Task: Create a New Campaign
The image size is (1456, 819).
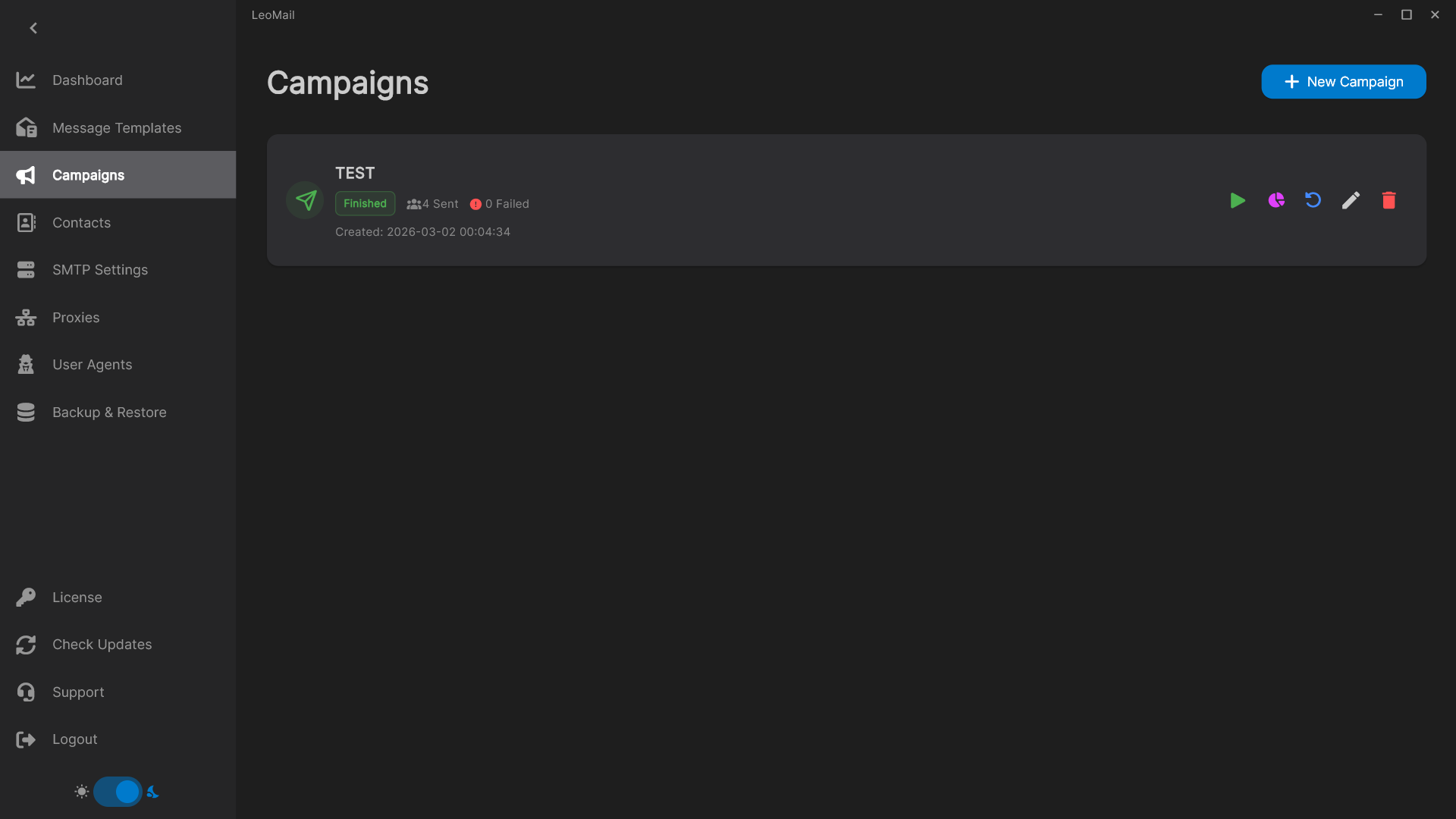Action: 1343,82
